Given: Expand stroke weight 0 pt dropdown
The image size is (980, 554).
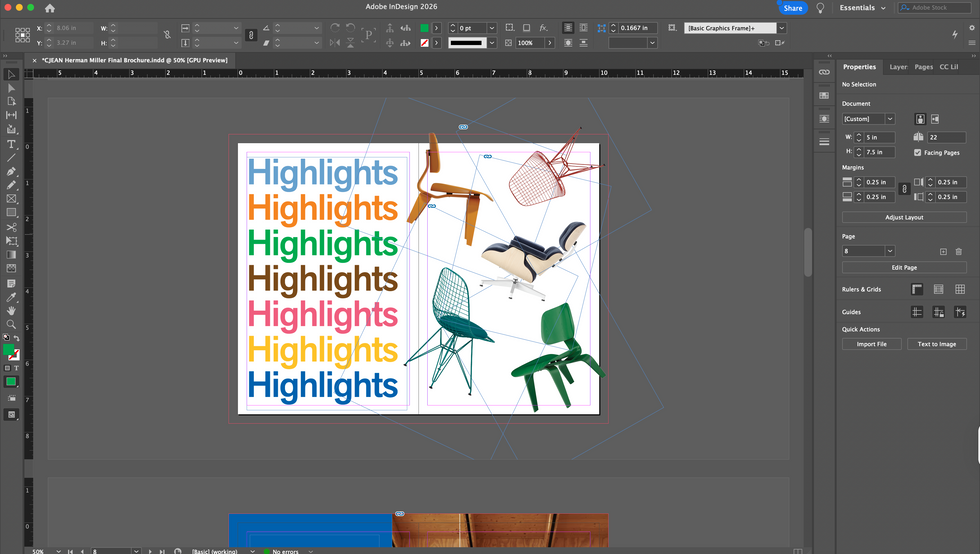Looking at the screenshot, I should pos(492,28).
